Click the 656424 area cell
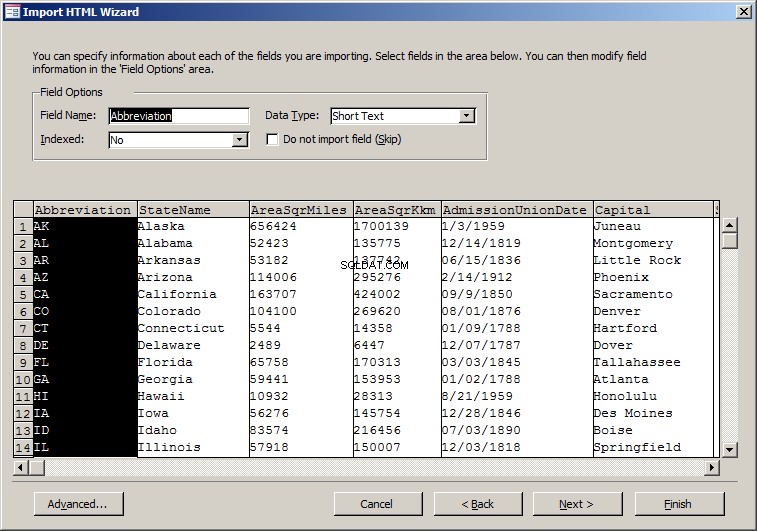Image resolution: width=757 pixels, height=531 pixels. click(x=301, y=226)
